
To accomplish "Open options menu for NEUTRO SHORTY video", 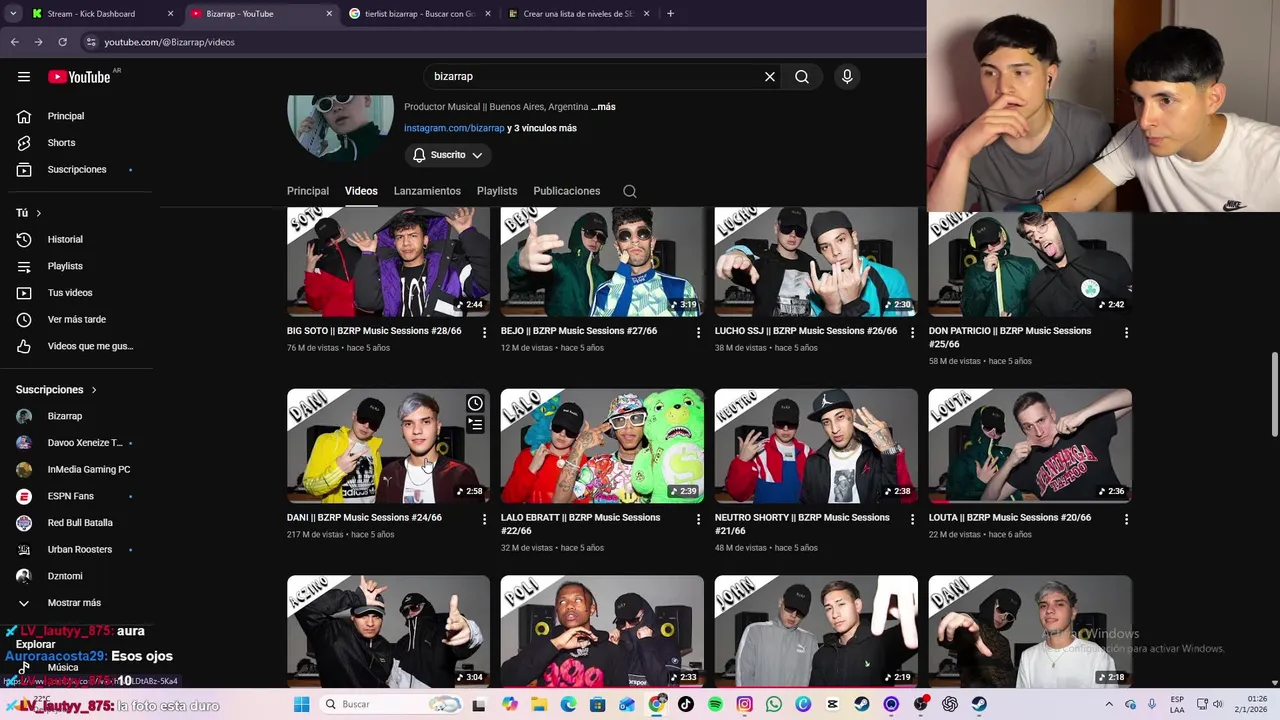I will click(912, 519).
